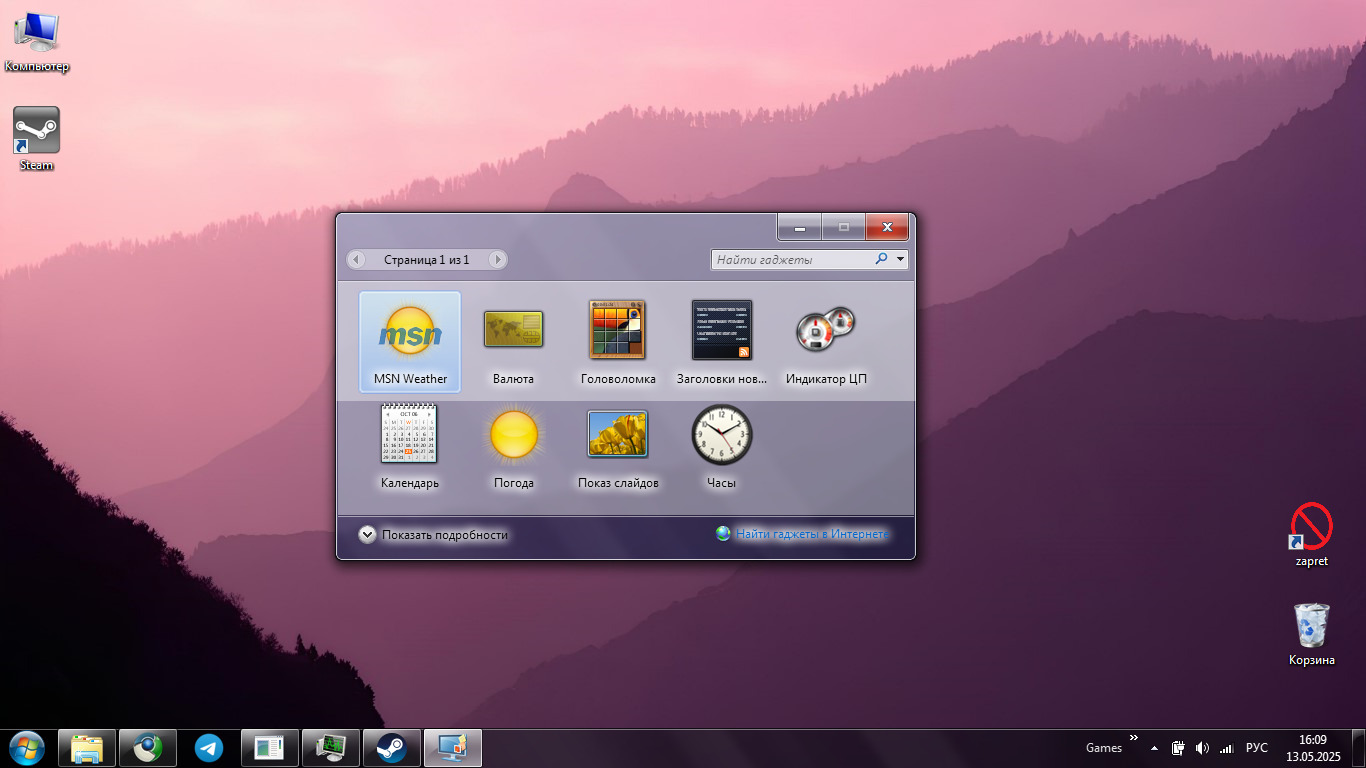Click the magnifier search button
Viewport: 1366px width, 768px height.
coord(881,259)
